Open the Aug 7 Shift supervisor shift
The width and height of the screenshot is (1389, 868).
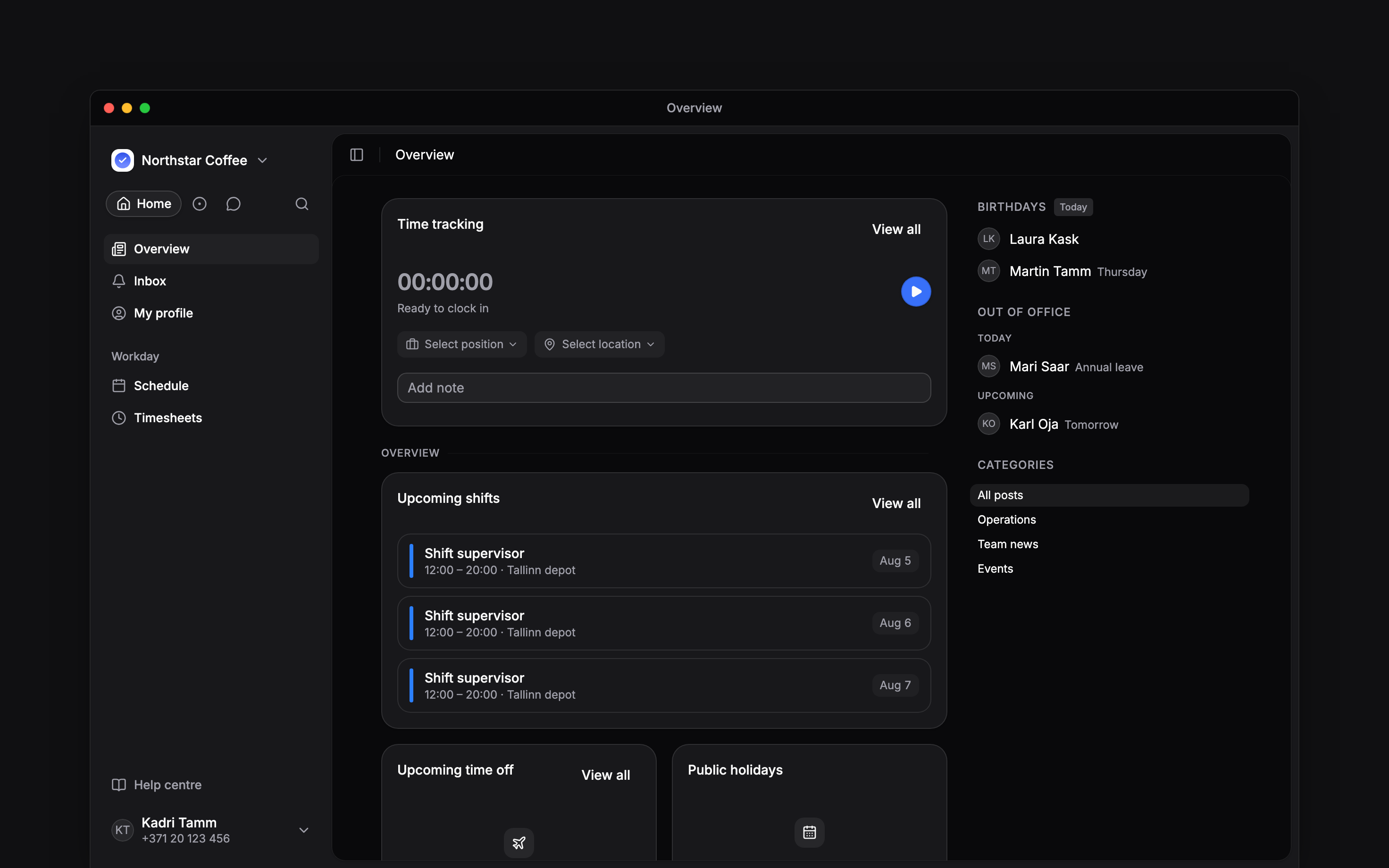[663, 685]
